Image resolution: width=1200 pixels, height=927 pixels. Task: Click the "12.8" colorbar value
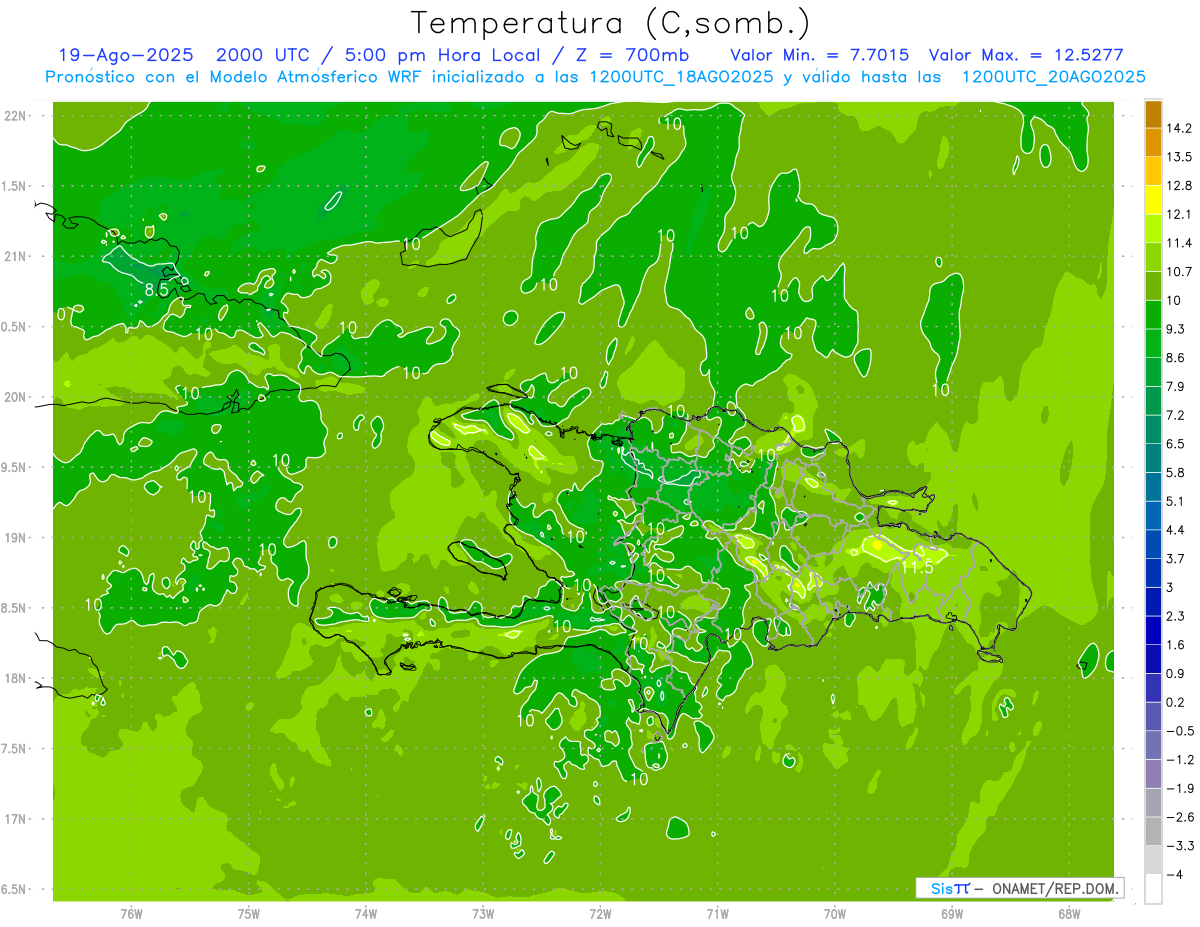point(1178,185)
